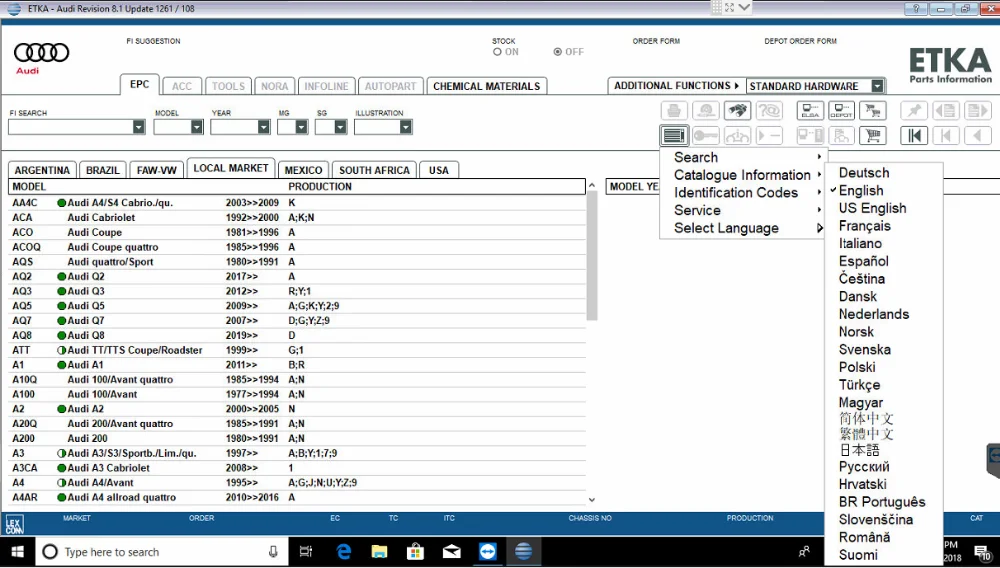This screenshot has width=1000, height=568.
Task: Open Microsoft Edge from the taskbar
Action: pos(344,551)
